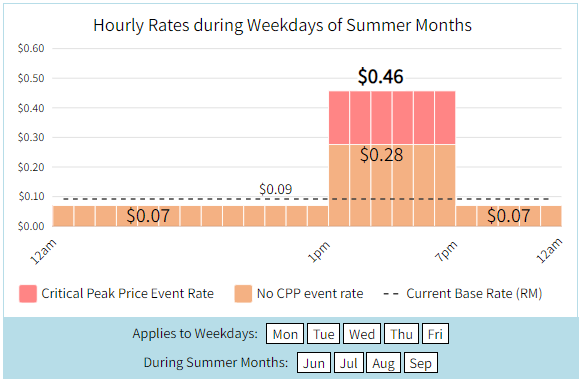
Task: Click the evening $0.07 off-peak bar label
Action: [x=509, y=216]
